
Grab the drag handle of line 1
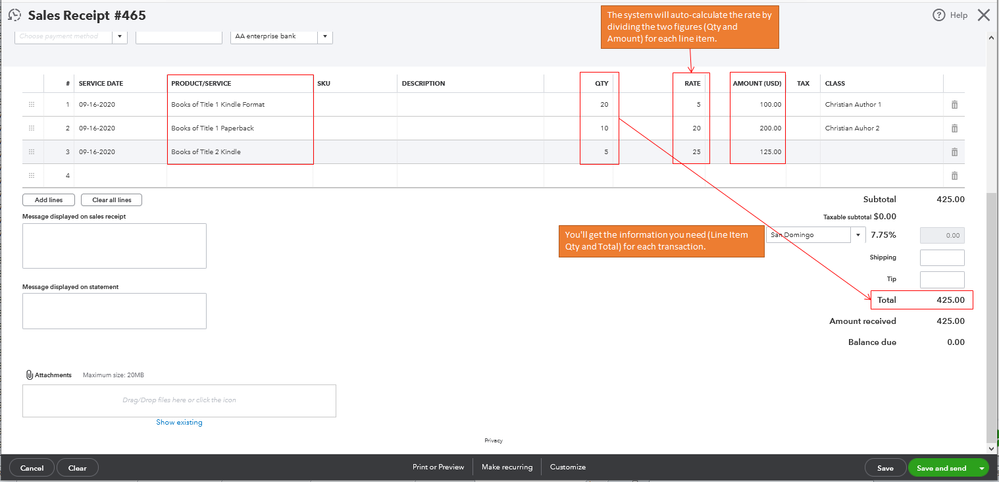pyautogui.click(x=32, y=104)
